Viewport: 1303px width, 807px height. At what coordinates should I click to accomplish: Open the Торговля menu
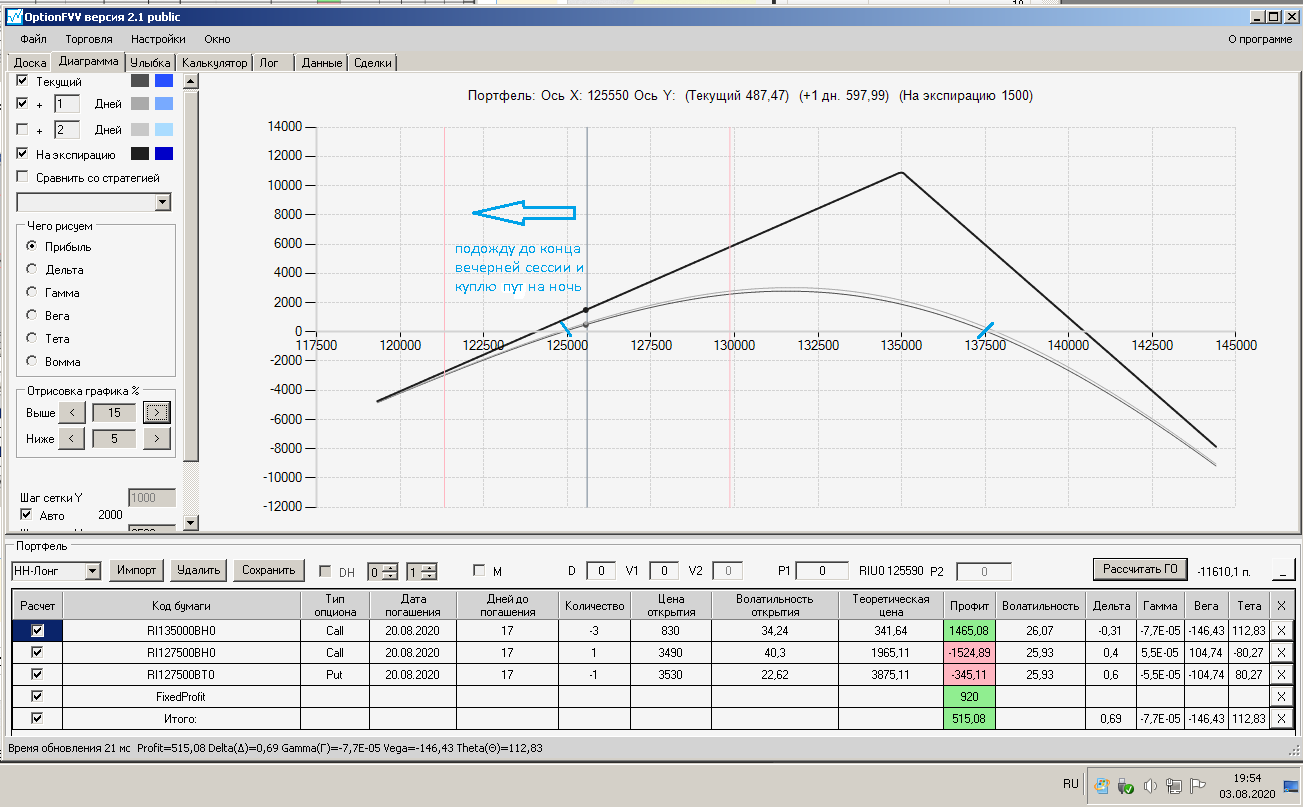click(x=88, y=39)
